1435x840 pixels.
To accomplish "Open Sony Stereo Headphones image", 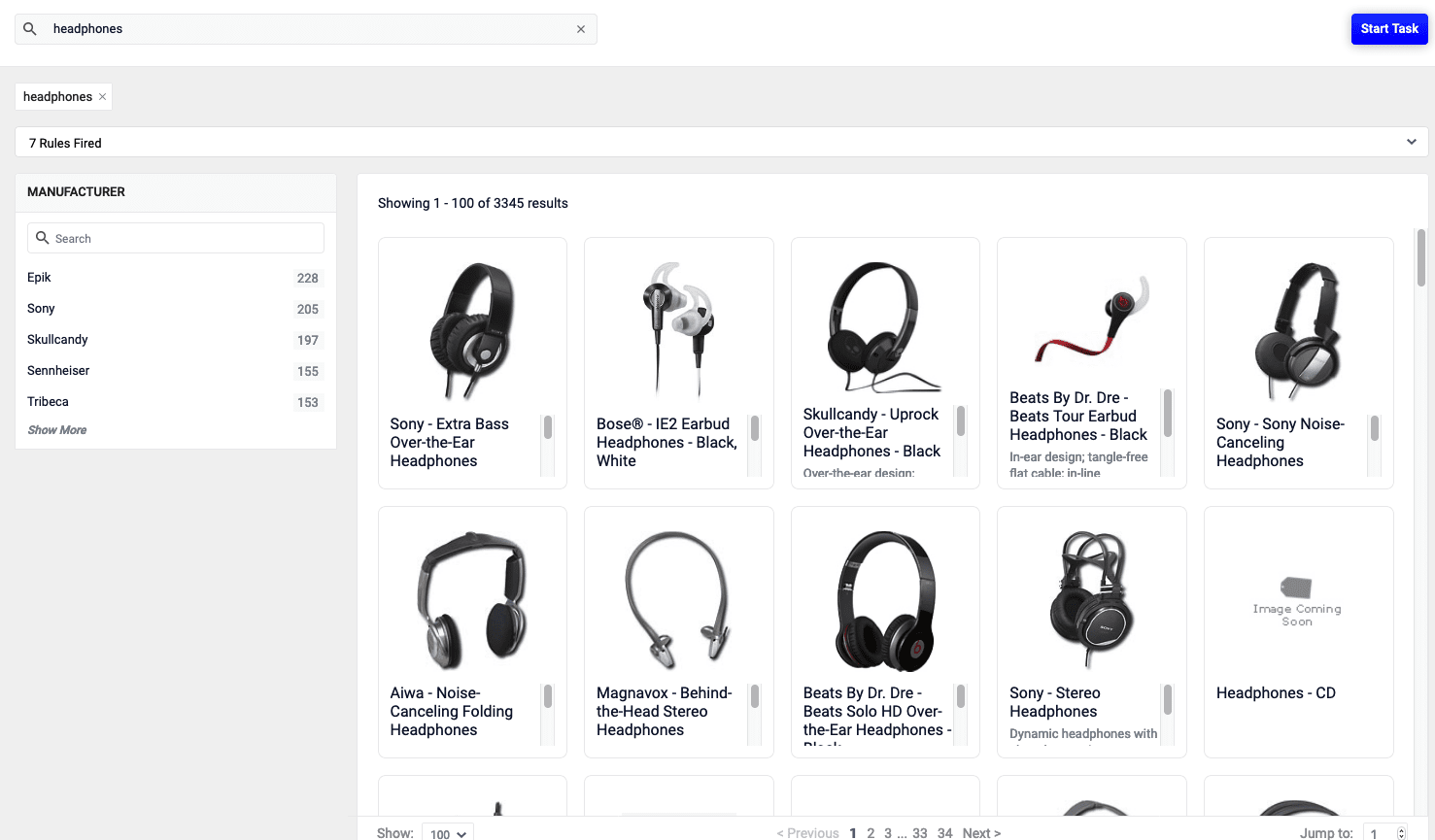I will pyautogui.click(x=1092, y=600).
